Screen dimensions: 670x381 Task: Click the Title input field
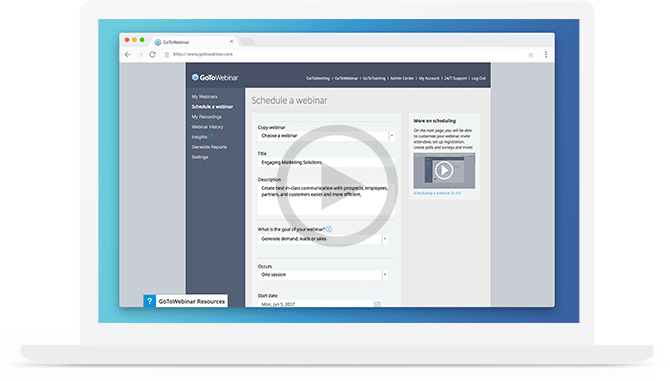(326, 162)
